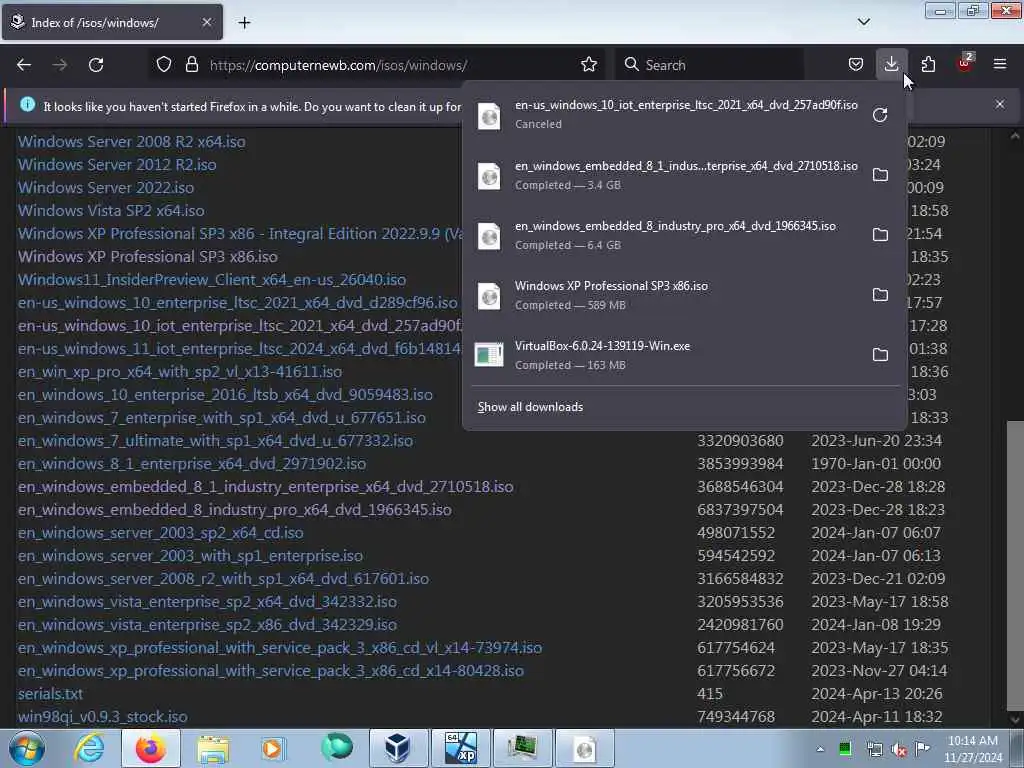This screenshot has width=1024, height=768.
Task: Open the serials.txt link
Action: click(x=50, y=694)
